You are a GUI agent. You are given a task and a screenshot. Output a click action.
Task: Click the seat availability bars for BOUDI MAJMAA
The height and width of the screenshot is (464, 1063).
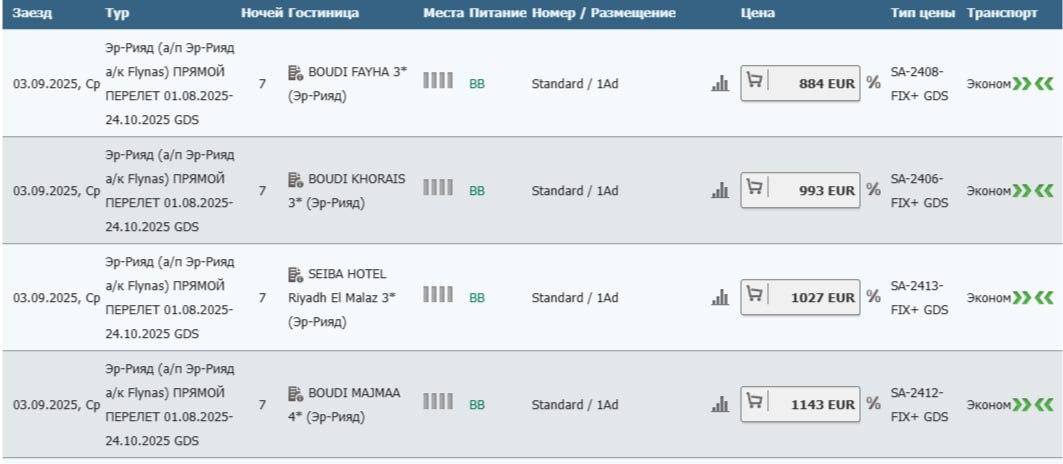[438, 401]
